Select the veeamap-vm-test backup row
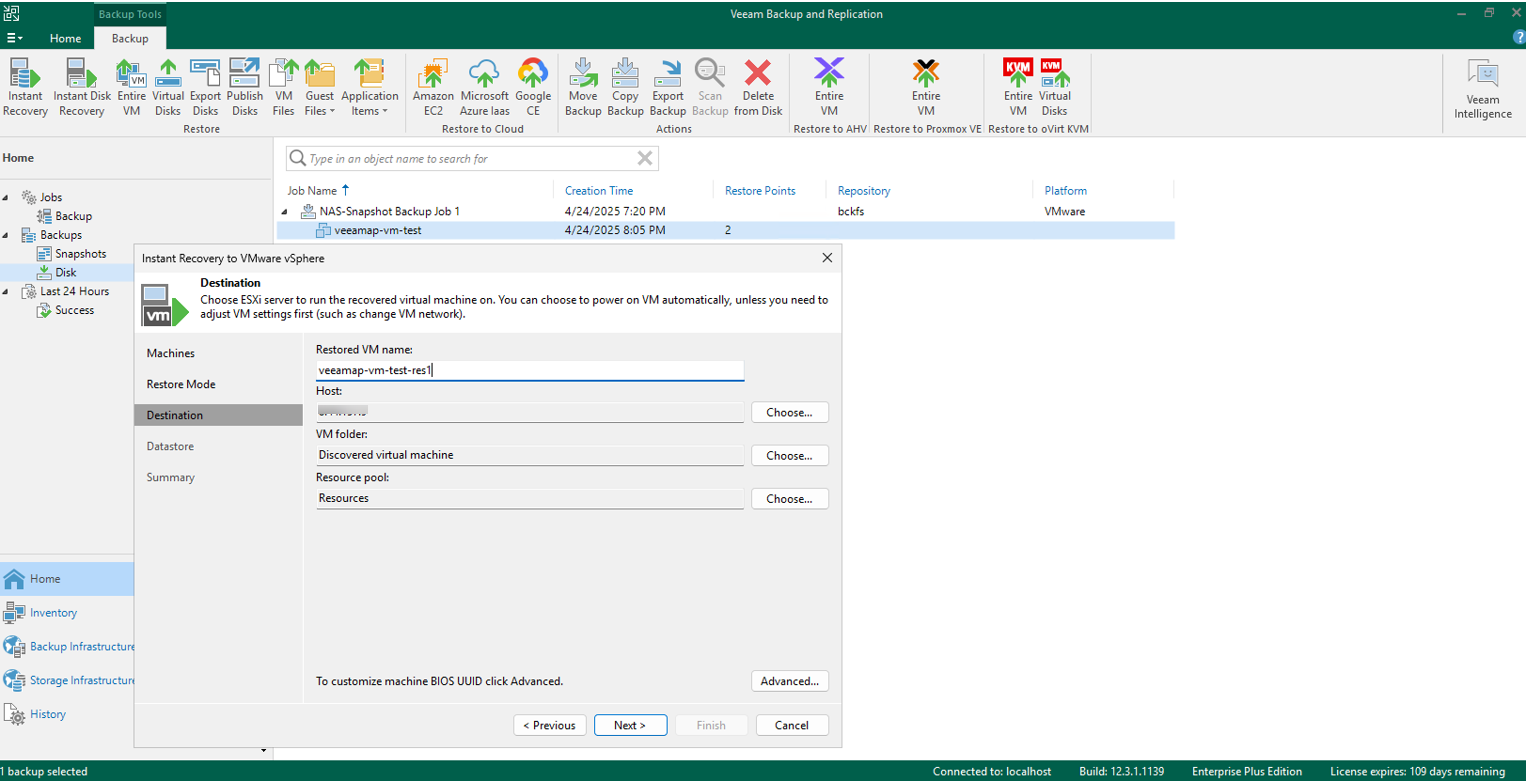The width and height of the screenshot is (1529, 782). [726, 230]
